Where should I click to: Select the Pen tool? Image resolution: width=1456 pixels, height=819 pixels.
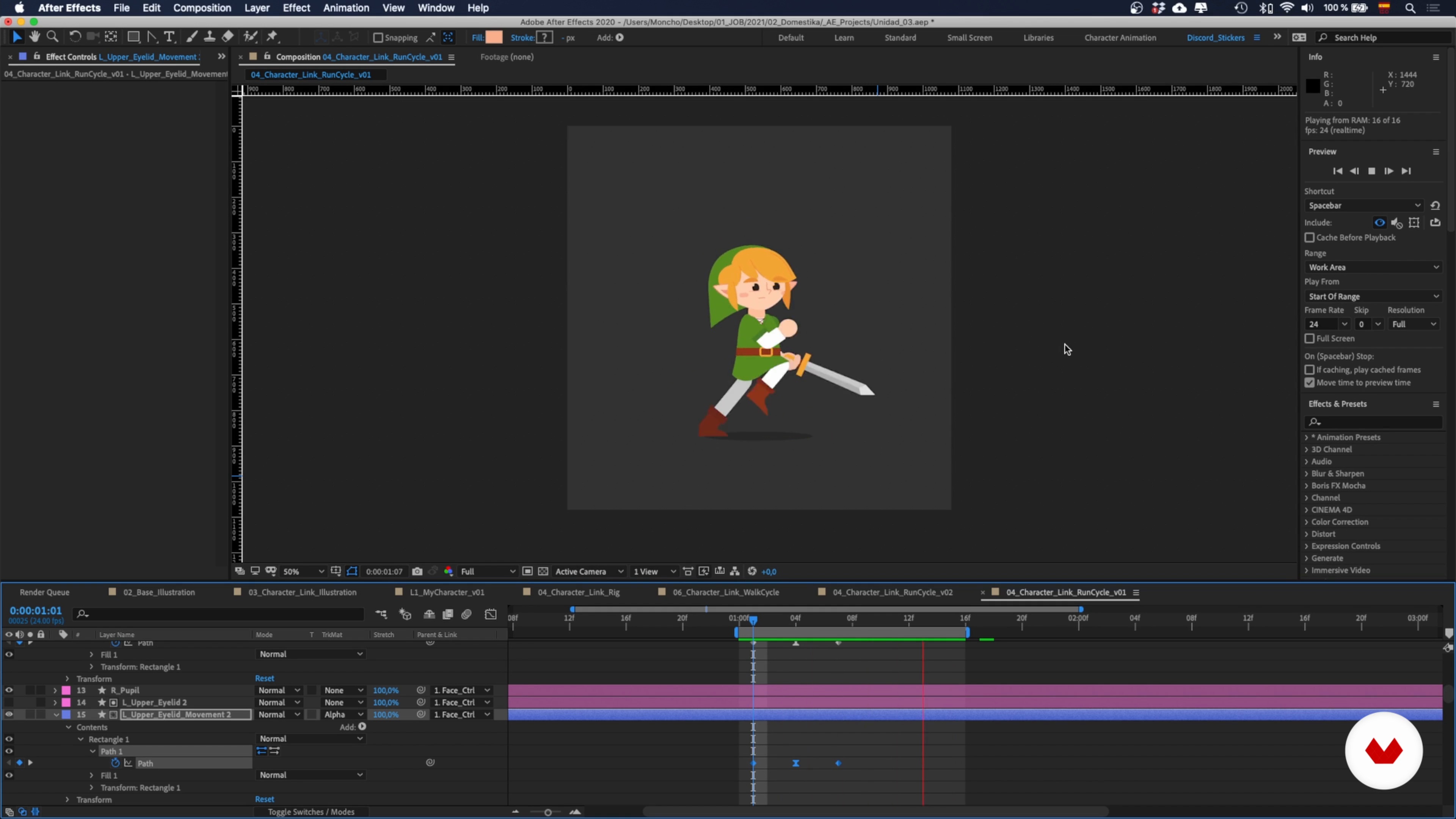click(x=152, y=37)
